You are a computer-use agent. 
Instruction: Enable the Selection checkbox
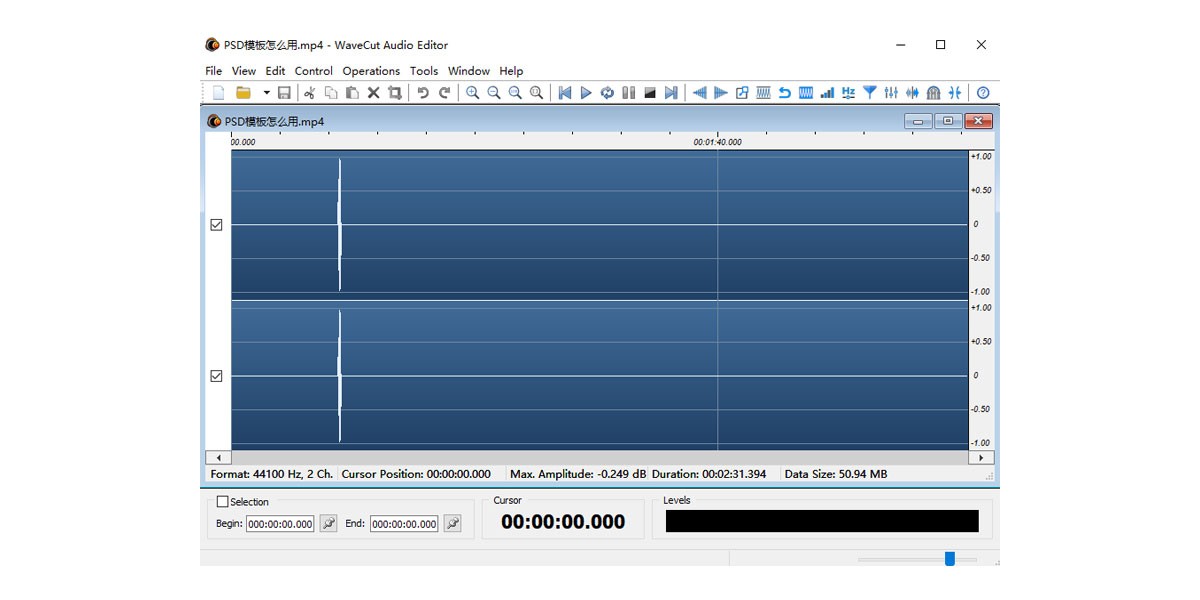click(223, 502)
